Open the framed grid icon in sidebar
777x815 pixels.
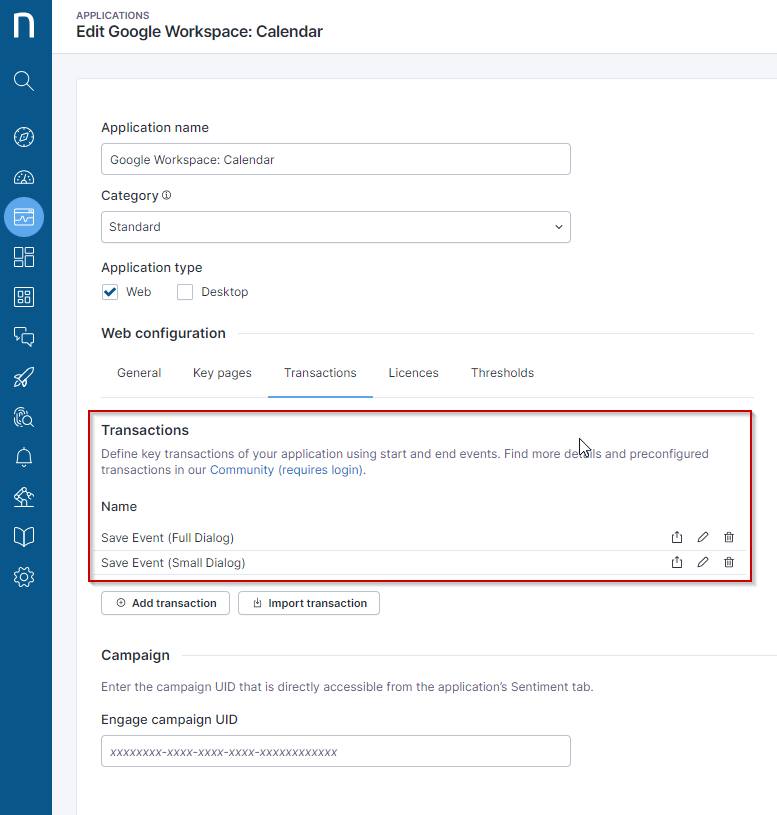click(24, 297)
